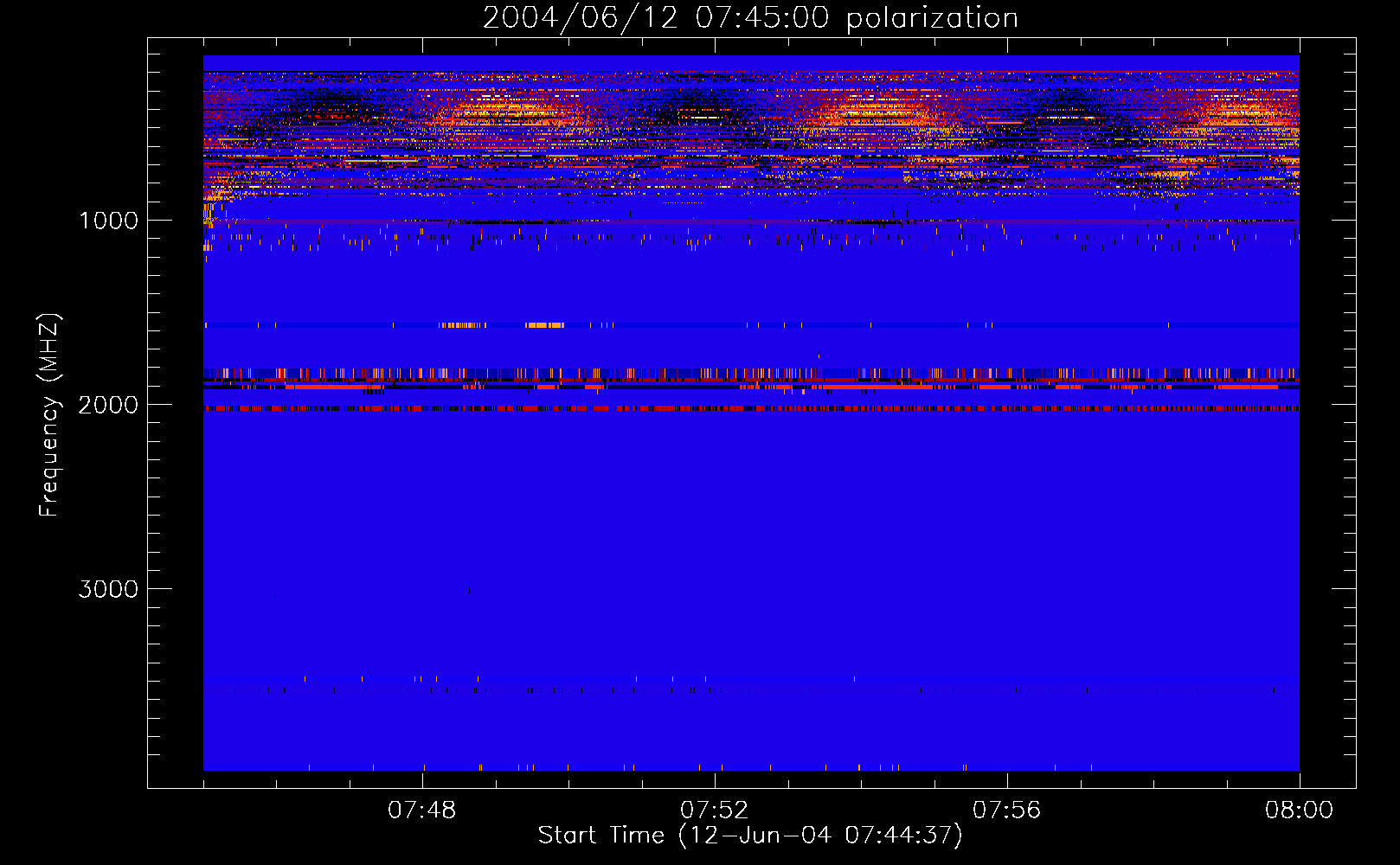
Task: Click the 07:48 time tick label
Action: coord(422,811)
